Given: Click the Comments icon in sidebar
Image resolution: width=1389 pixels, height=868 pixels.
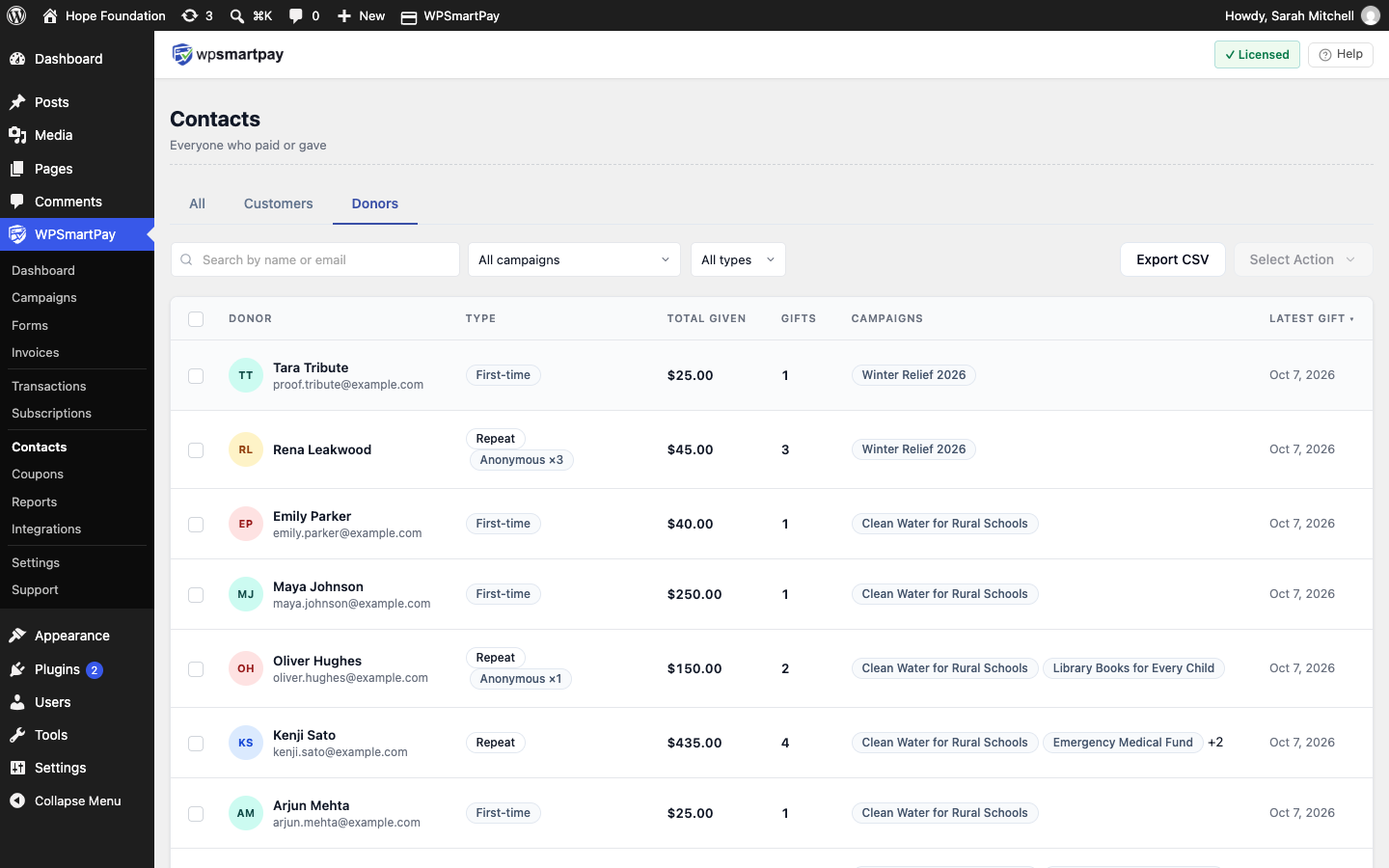Looking at the screenshot, I should coord(17,202).
